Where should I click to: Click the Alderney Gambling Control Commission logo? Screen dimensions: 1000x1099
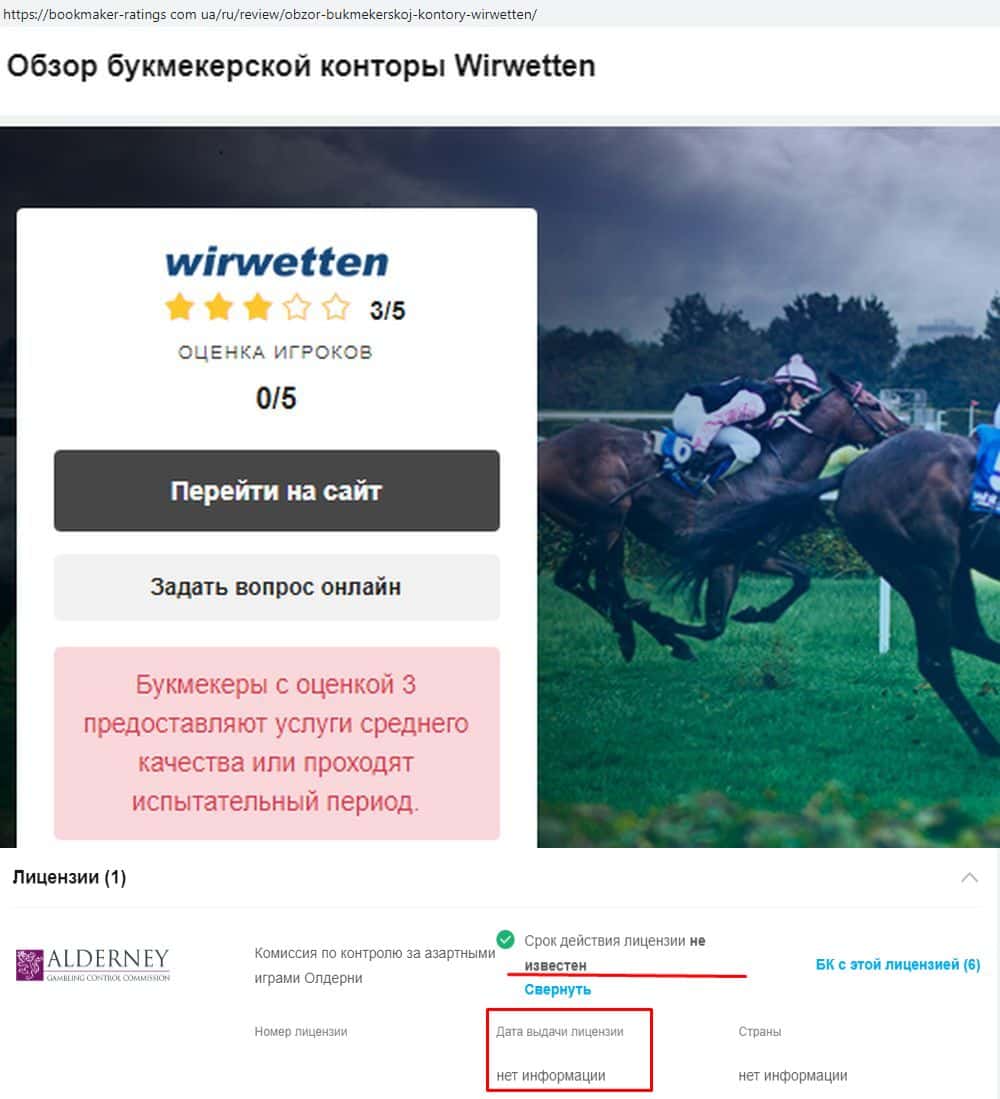pyautogui.click(x=93, y=964)
